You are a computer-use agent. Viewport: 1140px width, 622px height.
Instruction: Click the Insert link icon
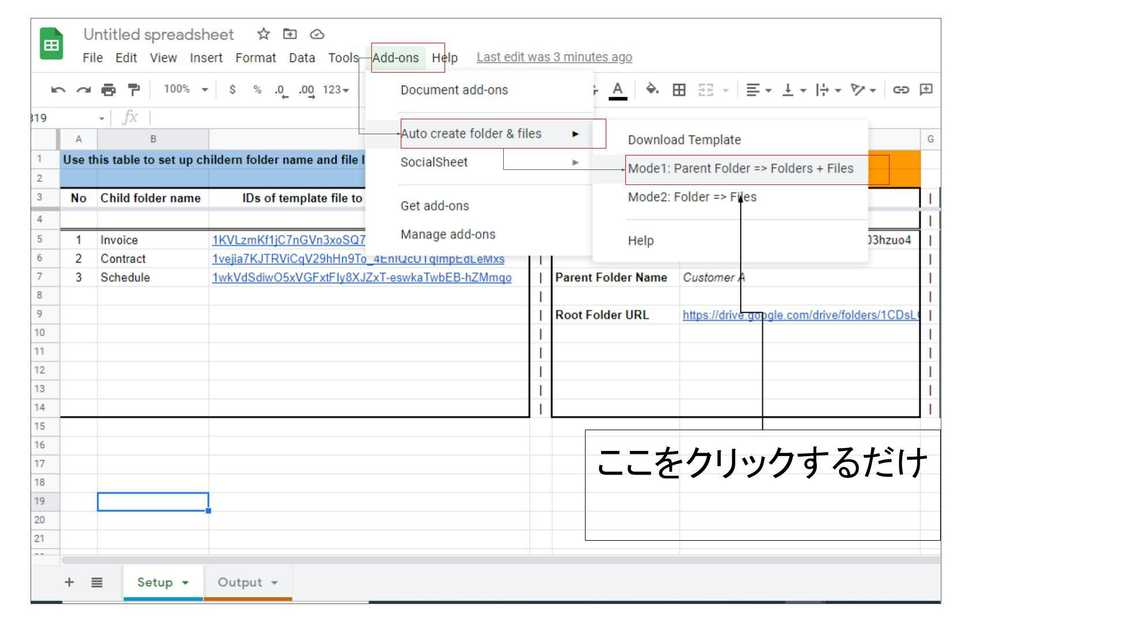click(901, 90)
